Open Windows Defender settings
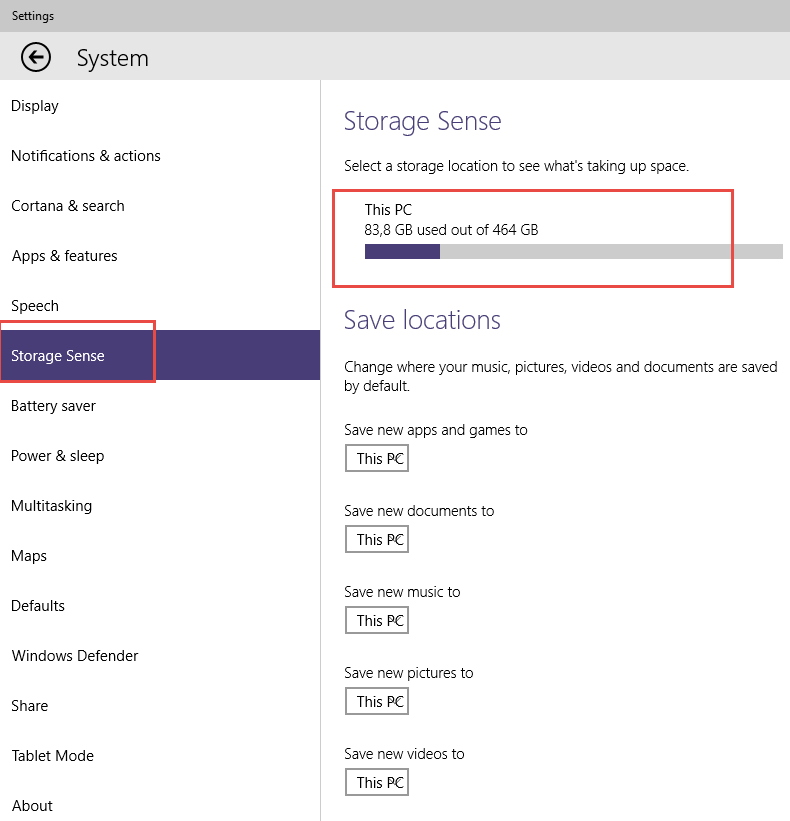 (75, 656)
